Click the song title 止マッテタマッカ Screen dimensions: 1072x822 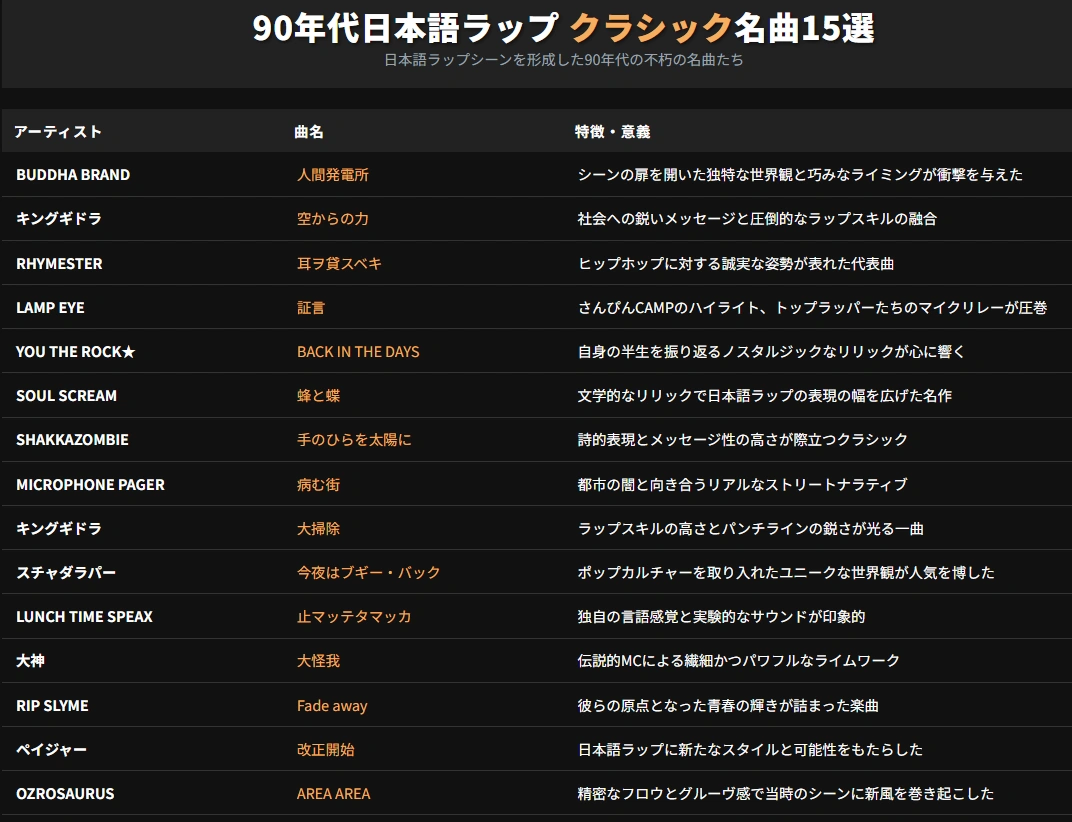pyautogui.click(x=354, y=616)
